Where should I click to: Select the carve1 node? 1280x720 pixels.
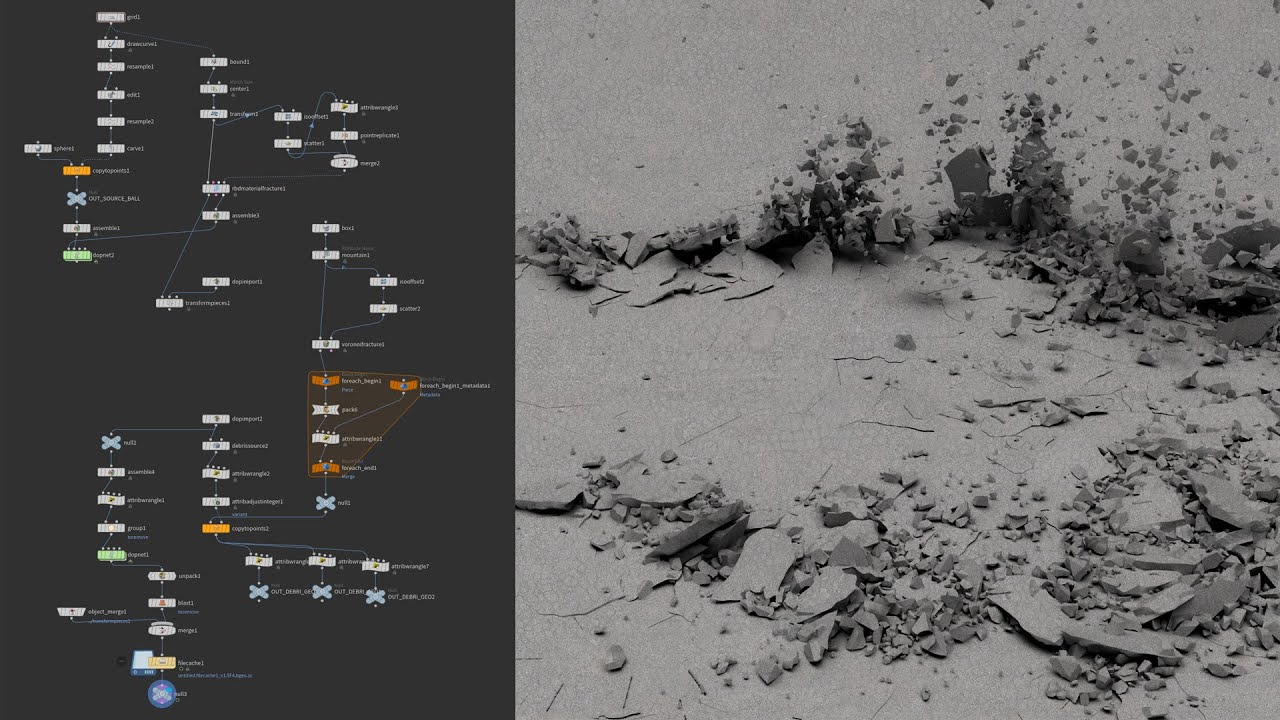pos(111,148)
